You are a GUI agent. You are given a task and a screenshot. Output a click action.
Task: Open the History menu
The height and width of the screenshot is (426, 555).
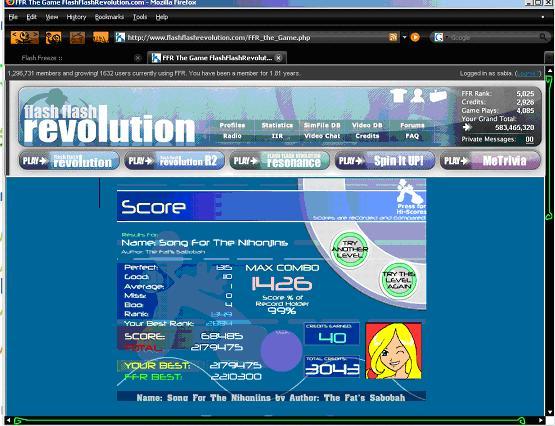coord(76,17)
